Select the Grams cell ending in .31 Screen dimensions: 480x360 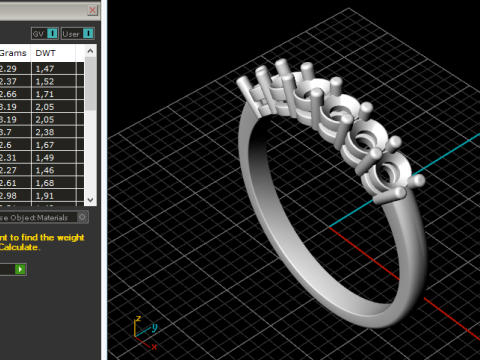click(x=15, y=158)
